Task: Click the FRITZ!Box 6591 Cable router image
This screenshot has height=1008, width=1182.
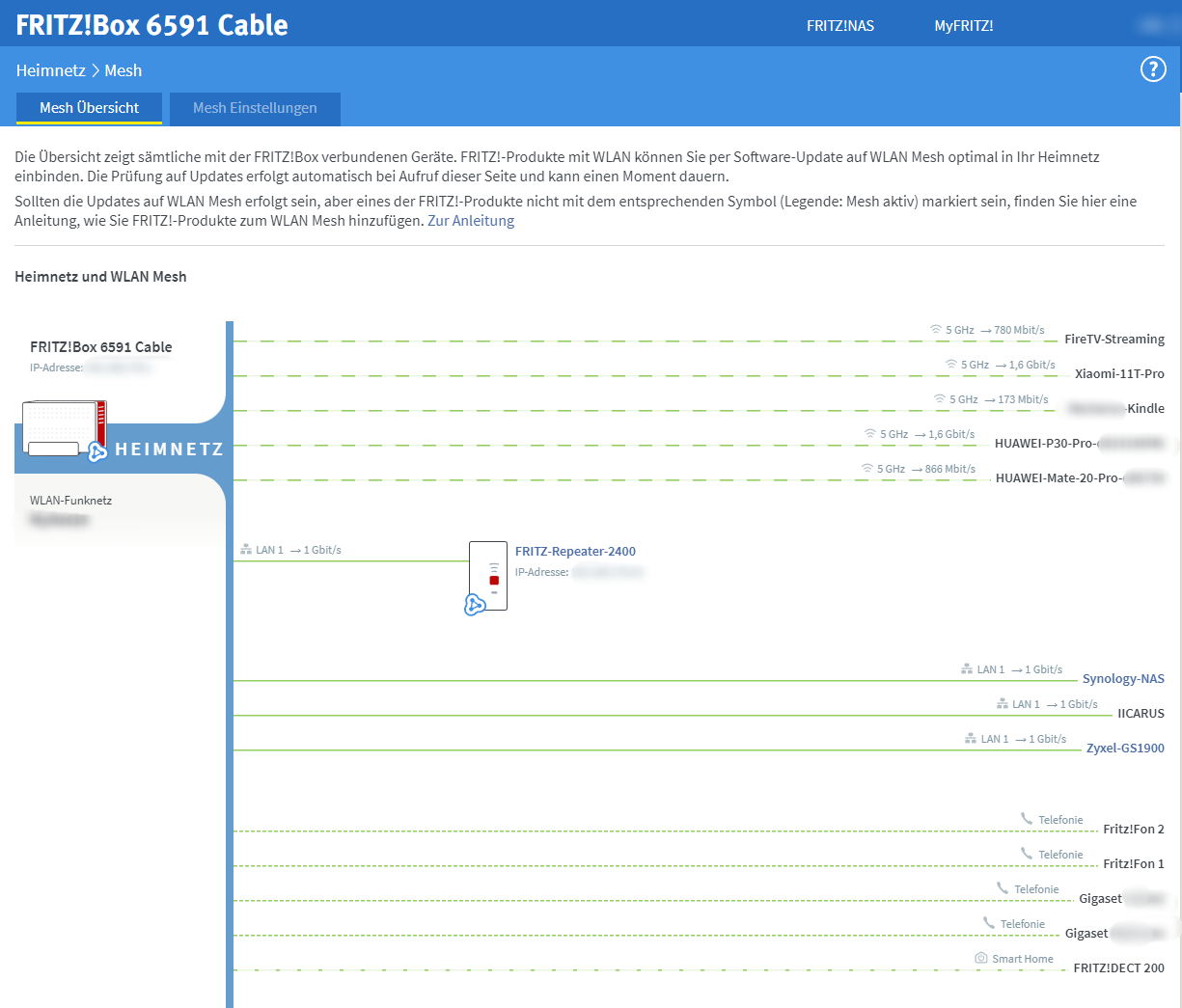Action: (x=64, y=429)
